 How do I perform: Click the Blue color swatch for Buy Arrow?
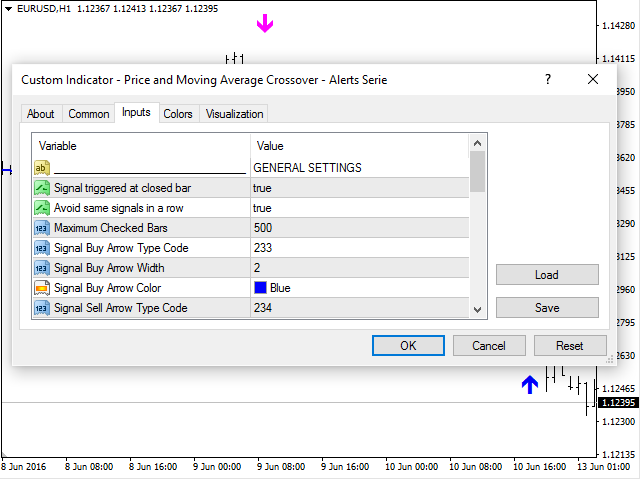[260, 288]
